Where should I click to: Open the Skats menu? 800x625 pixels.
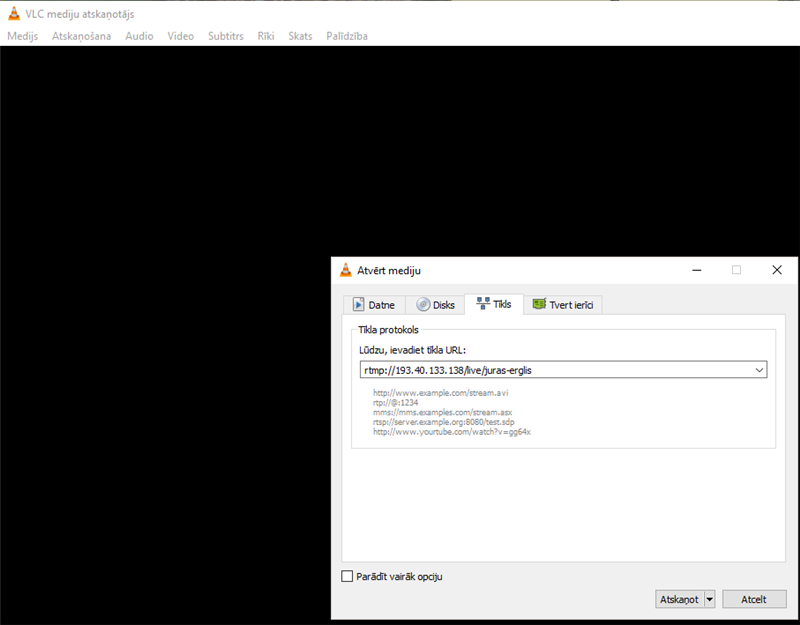point(300,36)
